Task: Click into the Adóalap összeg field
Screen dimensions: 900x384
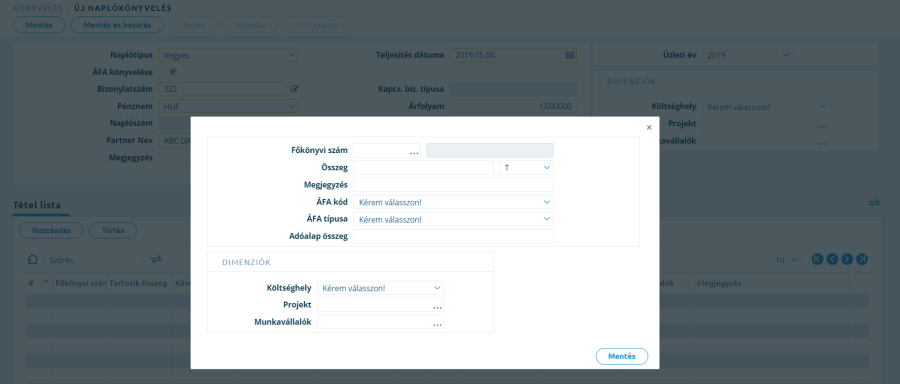Action: 453,236
